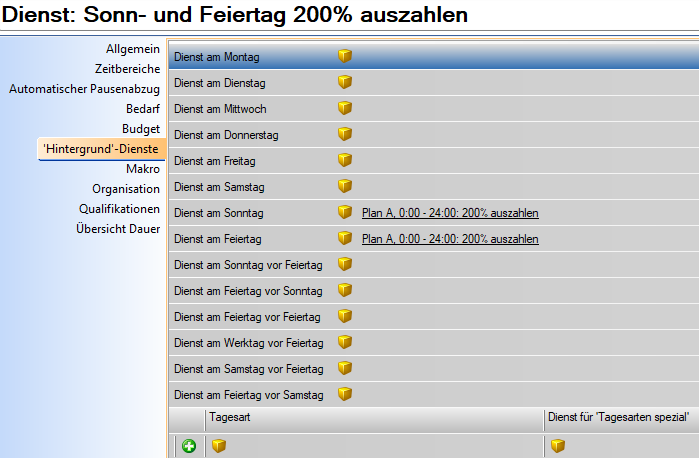The width and height of the screenshot is (699, 458).
Task: Click cube icon under Dienst für 'Tagesarten spezial'
Action: (x=558, y=446)
